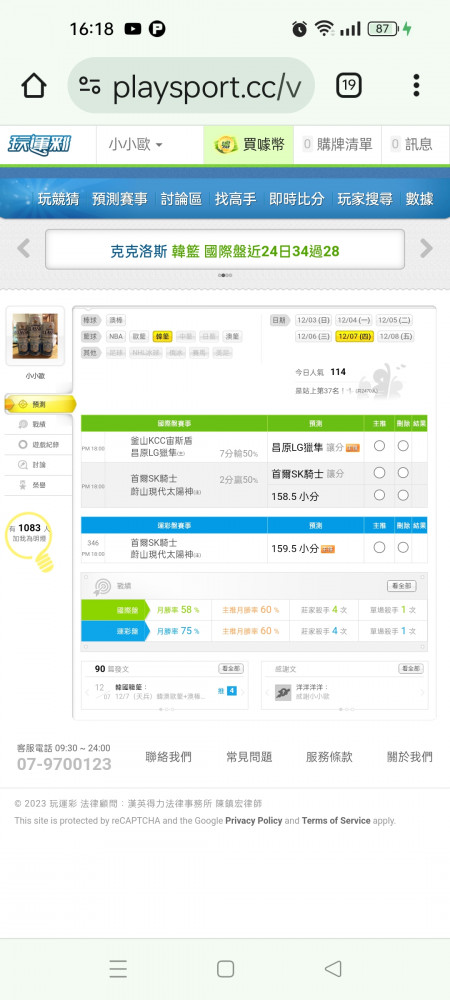Select 主推 radio for 首爾SK騎士 讓分
Screen dimensions: 450x1000
click(379, 473)
